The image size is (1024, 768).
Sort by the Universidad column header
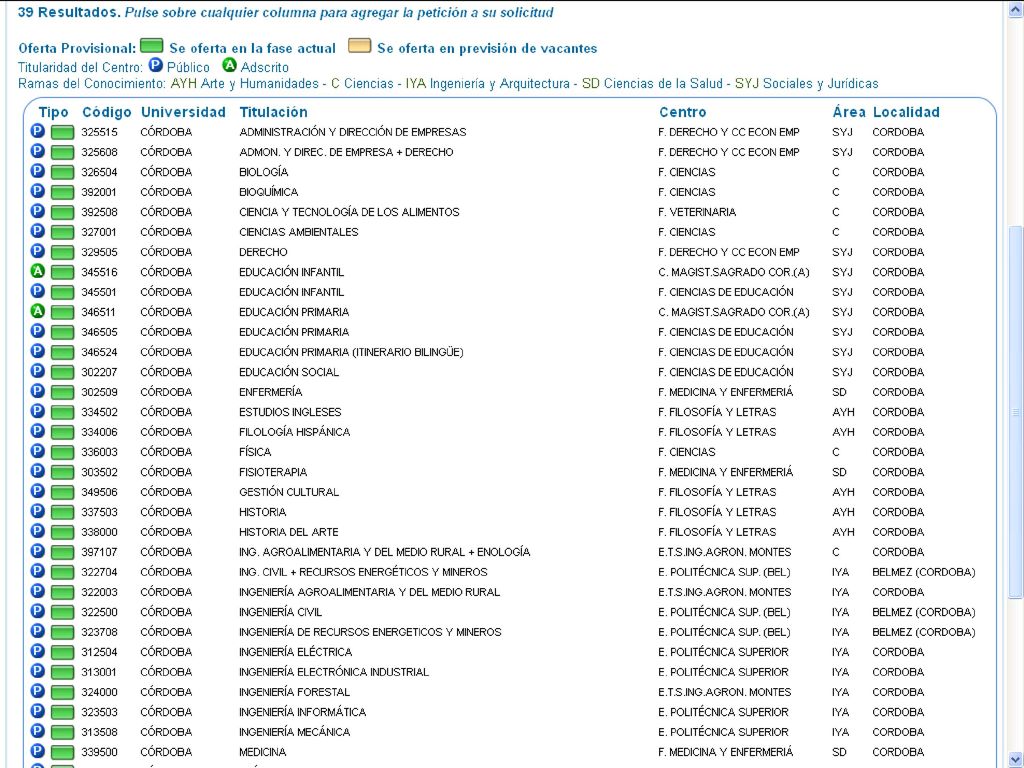click(x=184, y=112)
